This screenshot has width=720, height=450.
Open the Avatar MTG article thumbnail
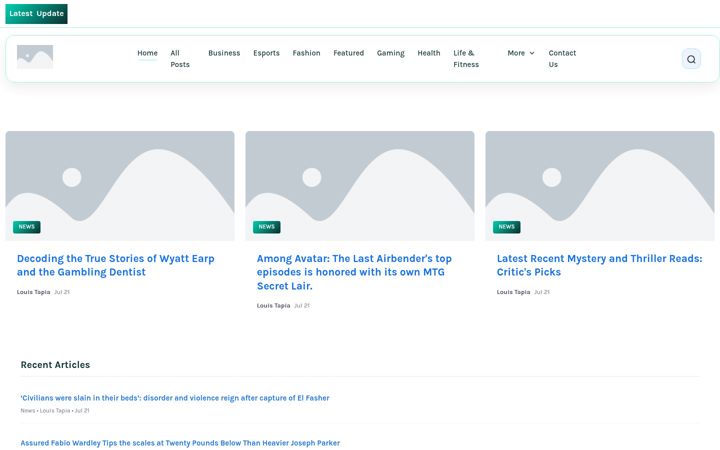[360, 186]
